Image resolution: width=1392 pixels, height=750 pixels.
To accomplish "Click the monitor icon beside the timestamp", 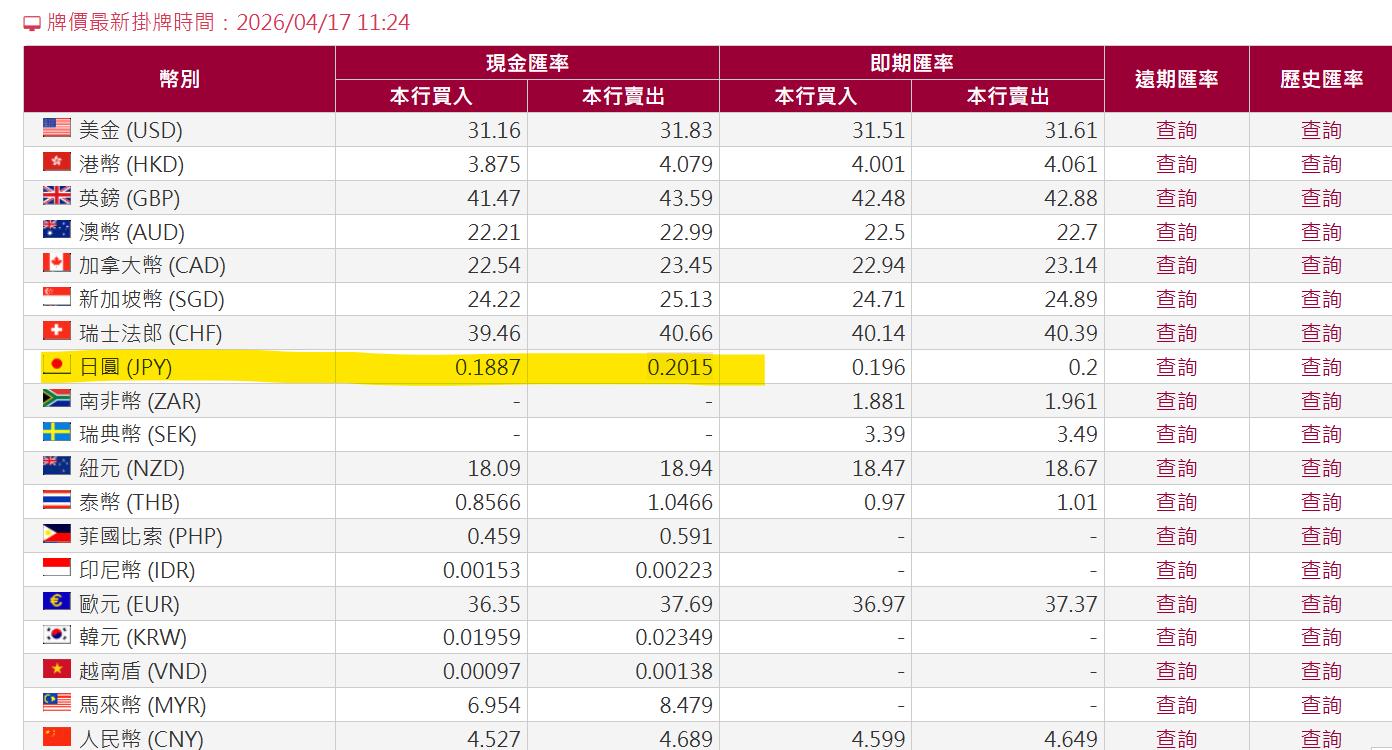I will 31,21.
